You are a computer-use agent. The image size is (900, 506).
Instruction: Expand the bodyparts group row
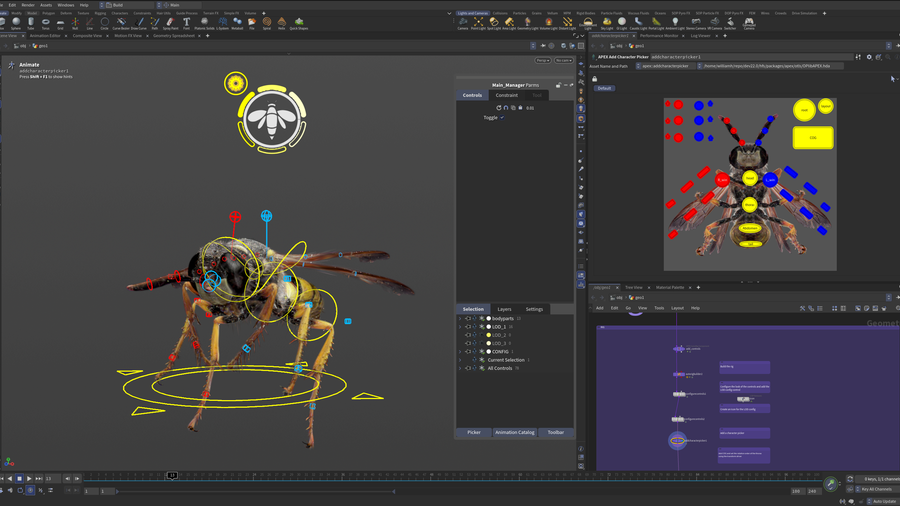tap(460, 318)
